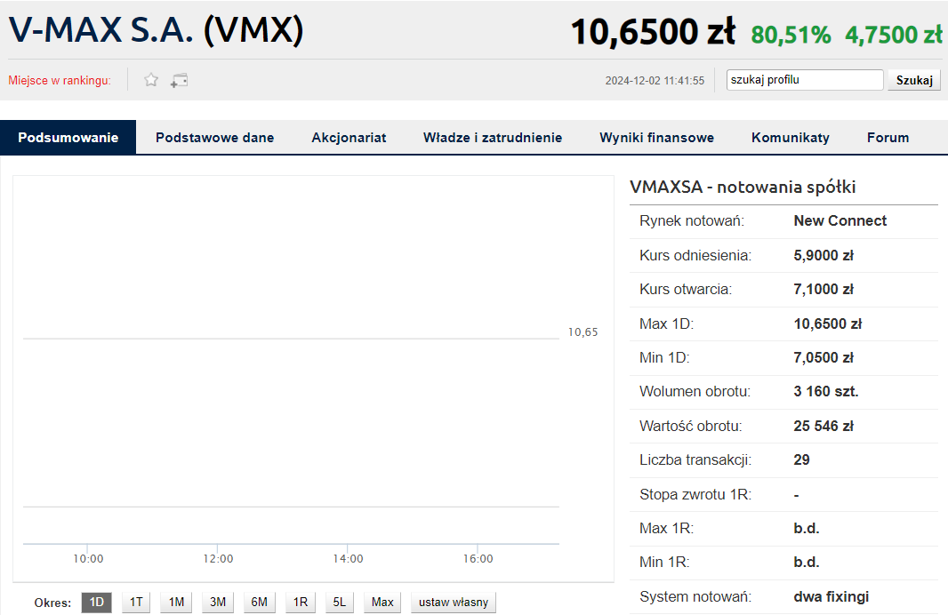The width and height of the screenshot is (948, 615).
Task: Click the V-MAX S.A. (VMX) title
Action: [x=156, y=30]
